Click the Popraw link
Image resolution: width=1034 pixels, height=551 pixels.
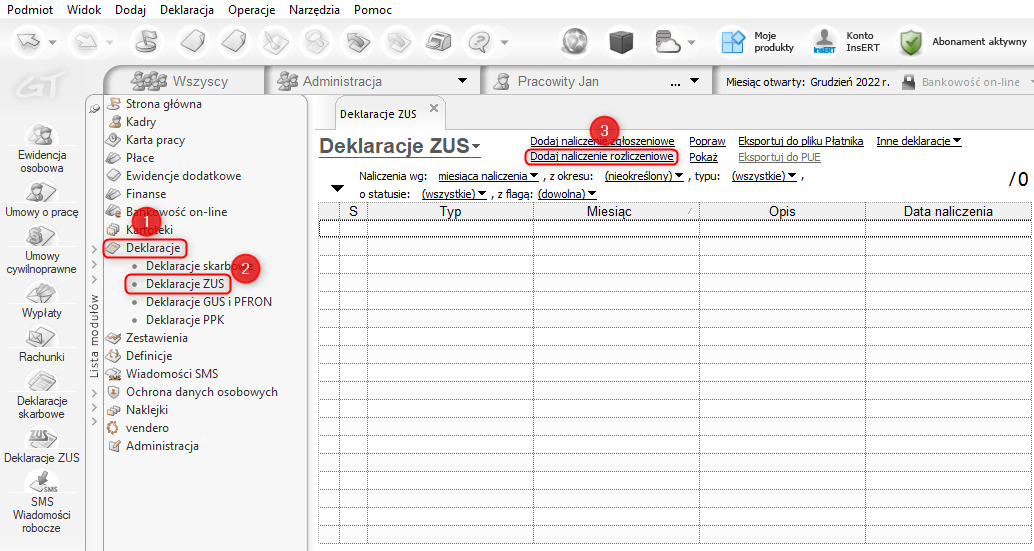[707, 141]
